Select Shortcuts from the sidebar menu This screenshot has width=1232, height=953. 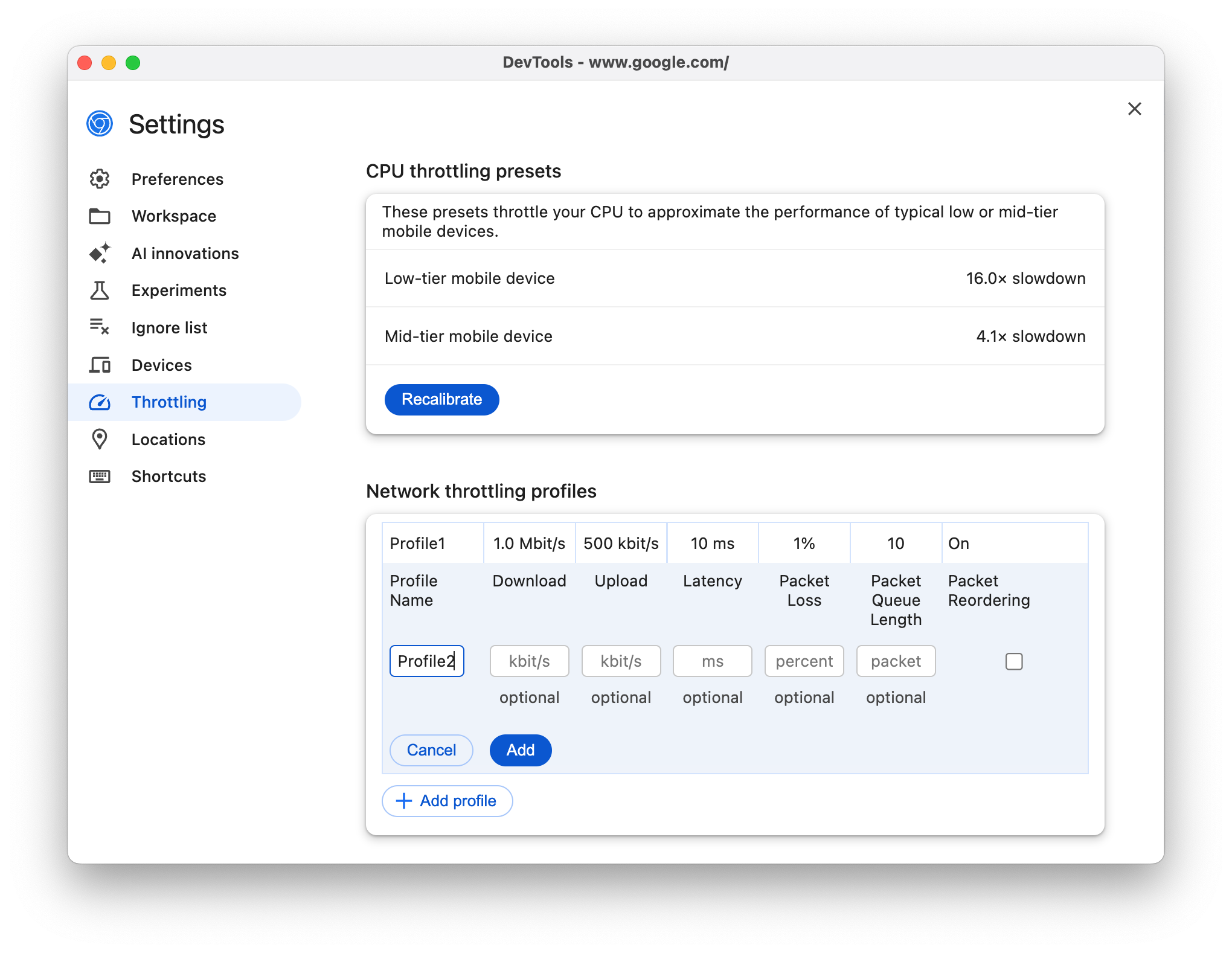(167, 476)
